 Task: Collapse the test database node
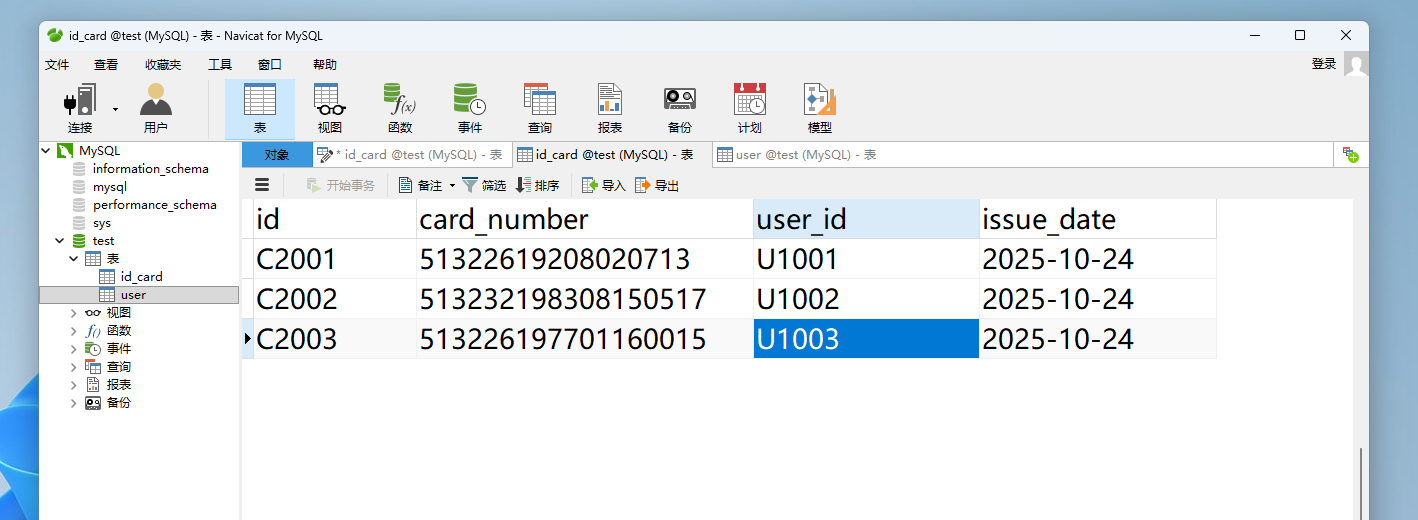pos(60,241)
